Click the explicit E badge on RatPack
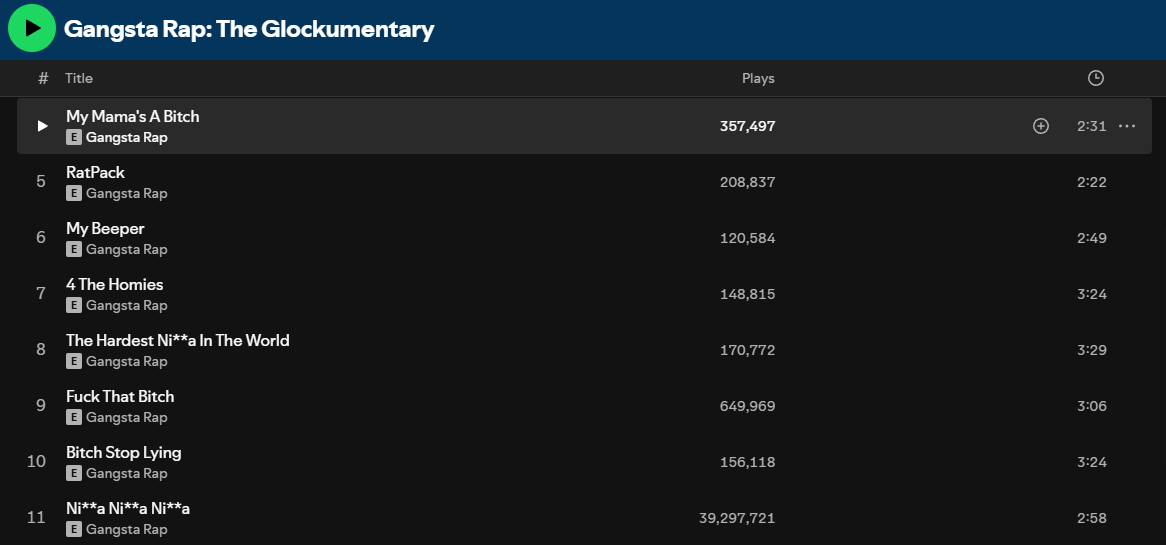 click(74, 193)
